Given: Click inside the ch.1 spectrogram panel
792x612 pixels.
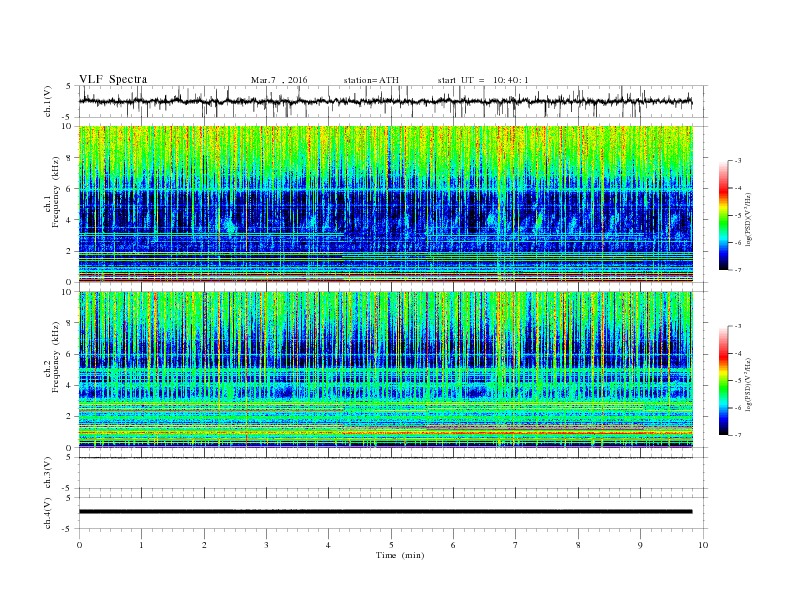Looking at the screenshot, I should [x=386, y=204].
